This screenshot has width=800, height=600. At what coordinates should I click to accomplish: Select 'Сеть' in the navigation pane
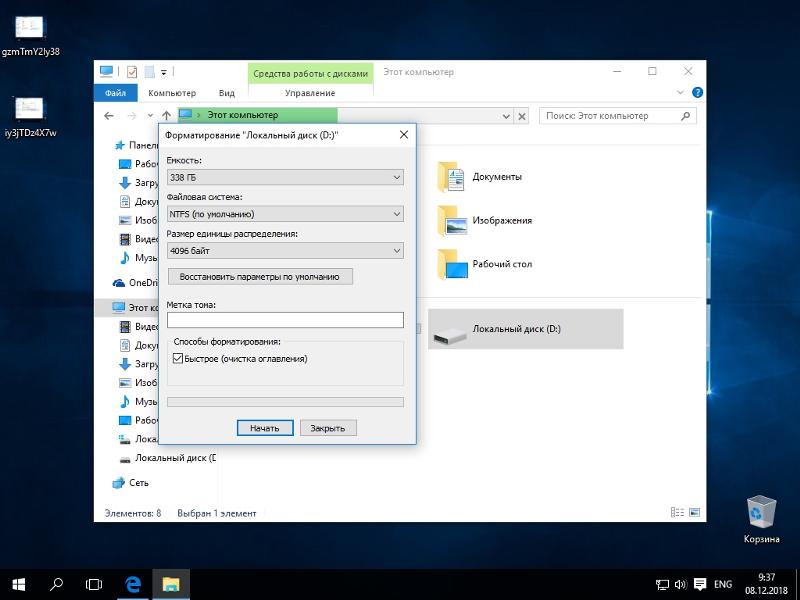tap(132, 482)
